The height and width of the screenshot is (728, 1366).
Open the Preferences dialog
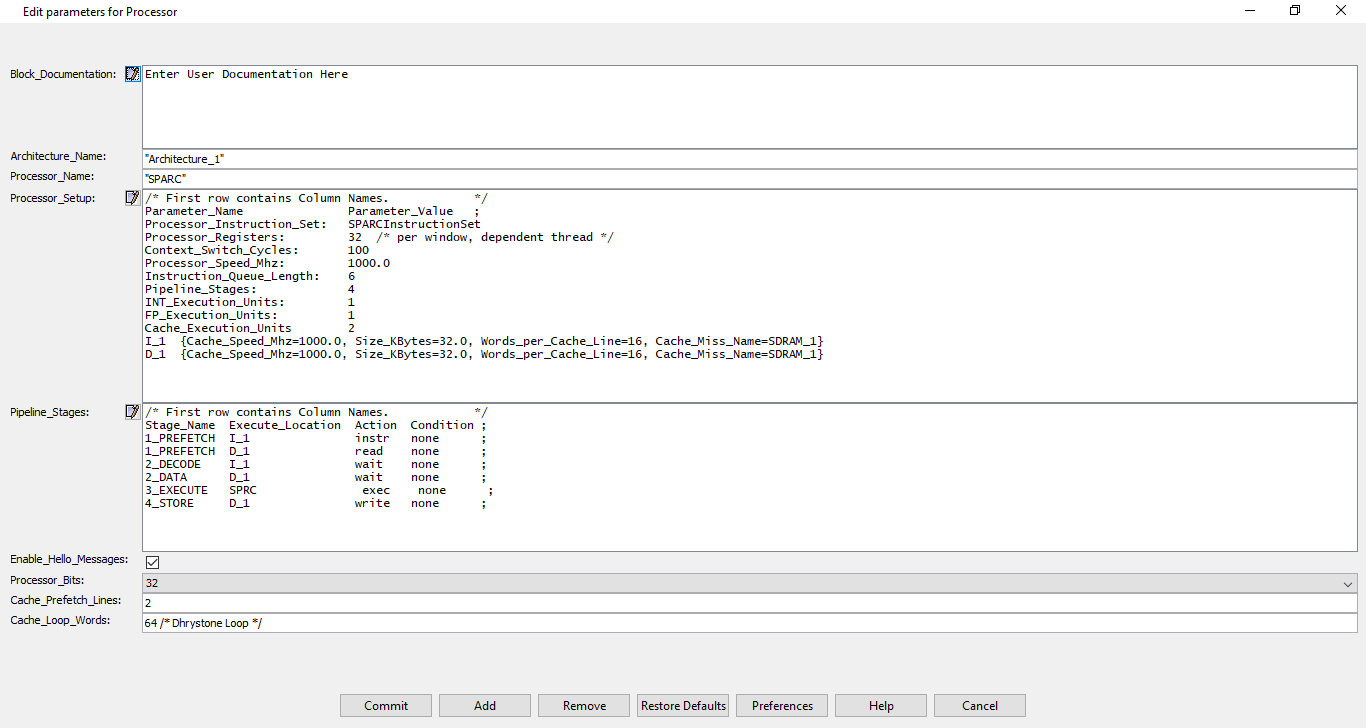click(x=782, y=705)
